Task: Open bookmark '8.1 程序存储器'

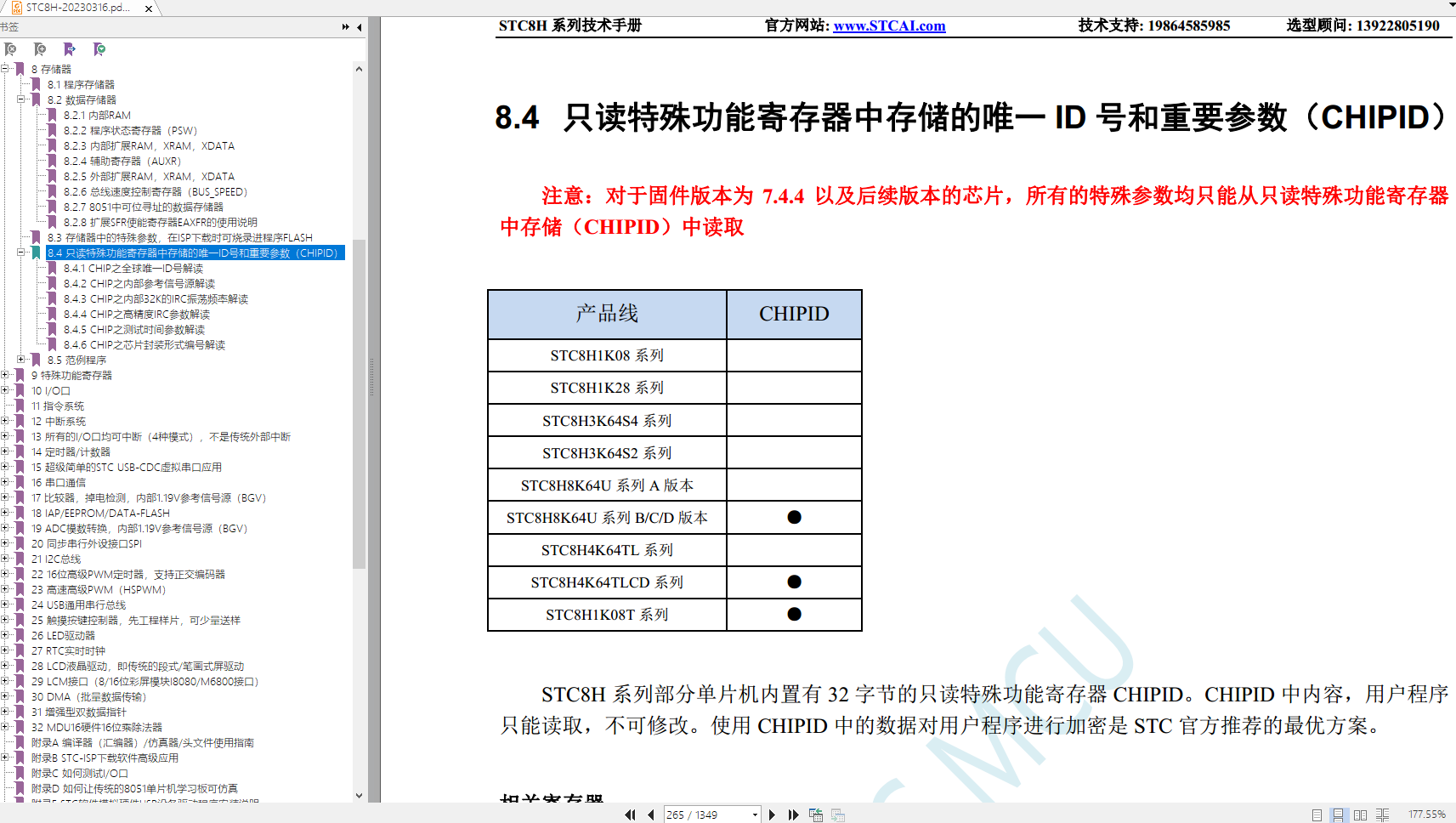Action: [81, 84]
